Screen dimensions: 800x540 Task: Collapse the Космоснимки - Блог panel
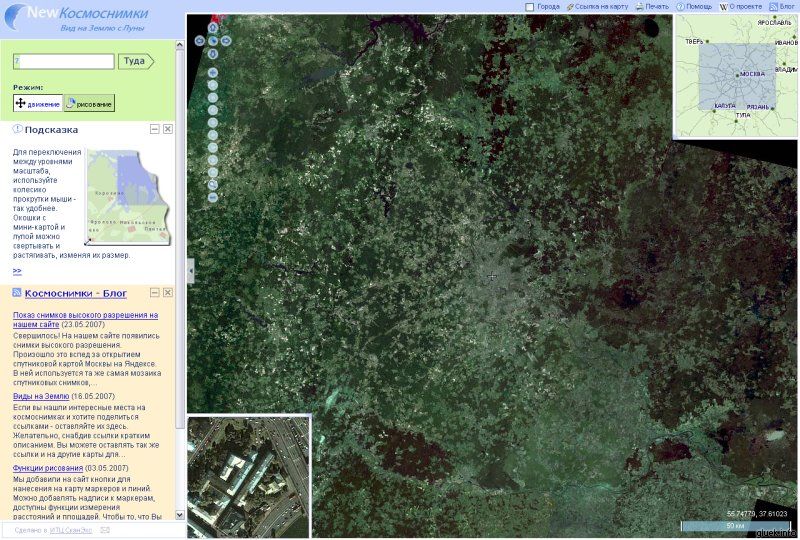pyautogui.click(x=155, y=293)
